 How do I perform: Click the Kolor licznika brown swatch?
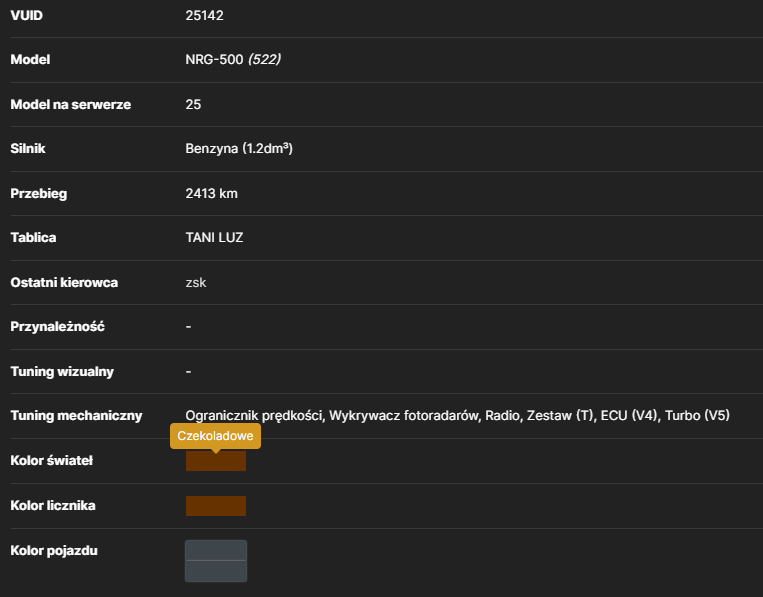click(x=216, y=506)
